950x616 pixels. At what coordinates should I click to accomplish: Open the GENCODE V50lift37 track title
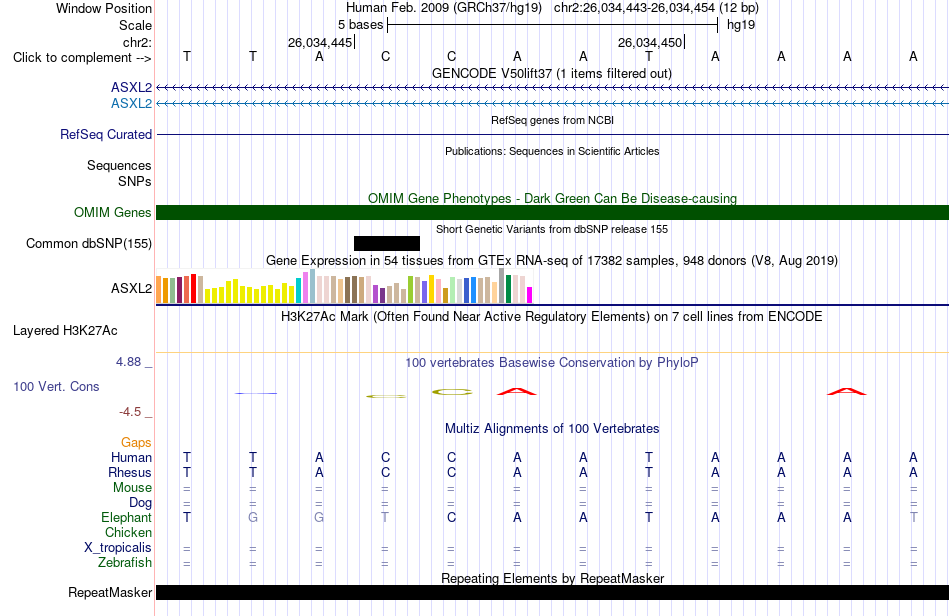(x=552, y=73)
